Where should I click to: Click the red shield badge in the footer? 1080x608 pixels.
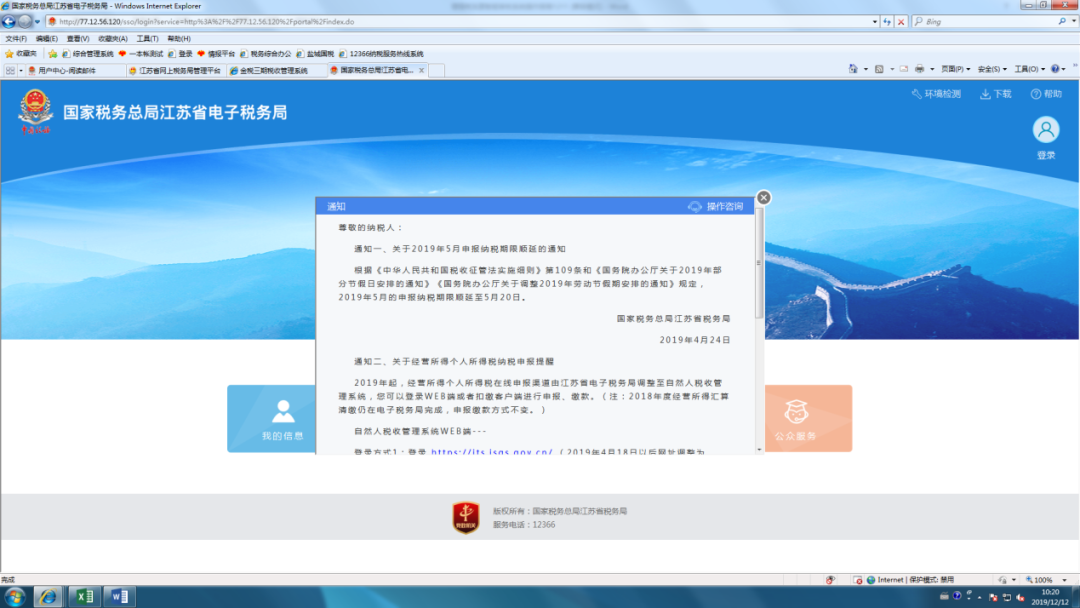466,518
